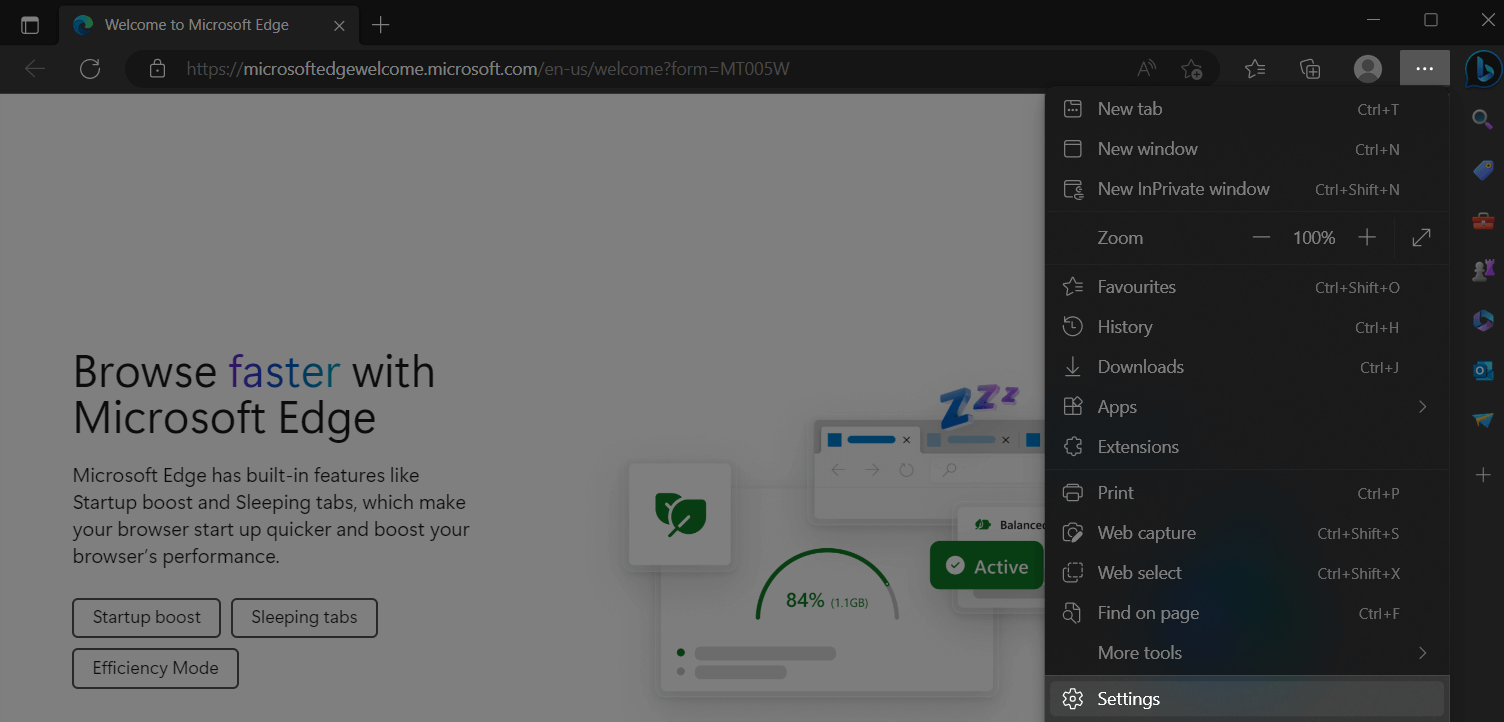This screenshot has width=1504, height=722.
Task: Close the Settings and more menu
Action: (x=1425, y=69)
